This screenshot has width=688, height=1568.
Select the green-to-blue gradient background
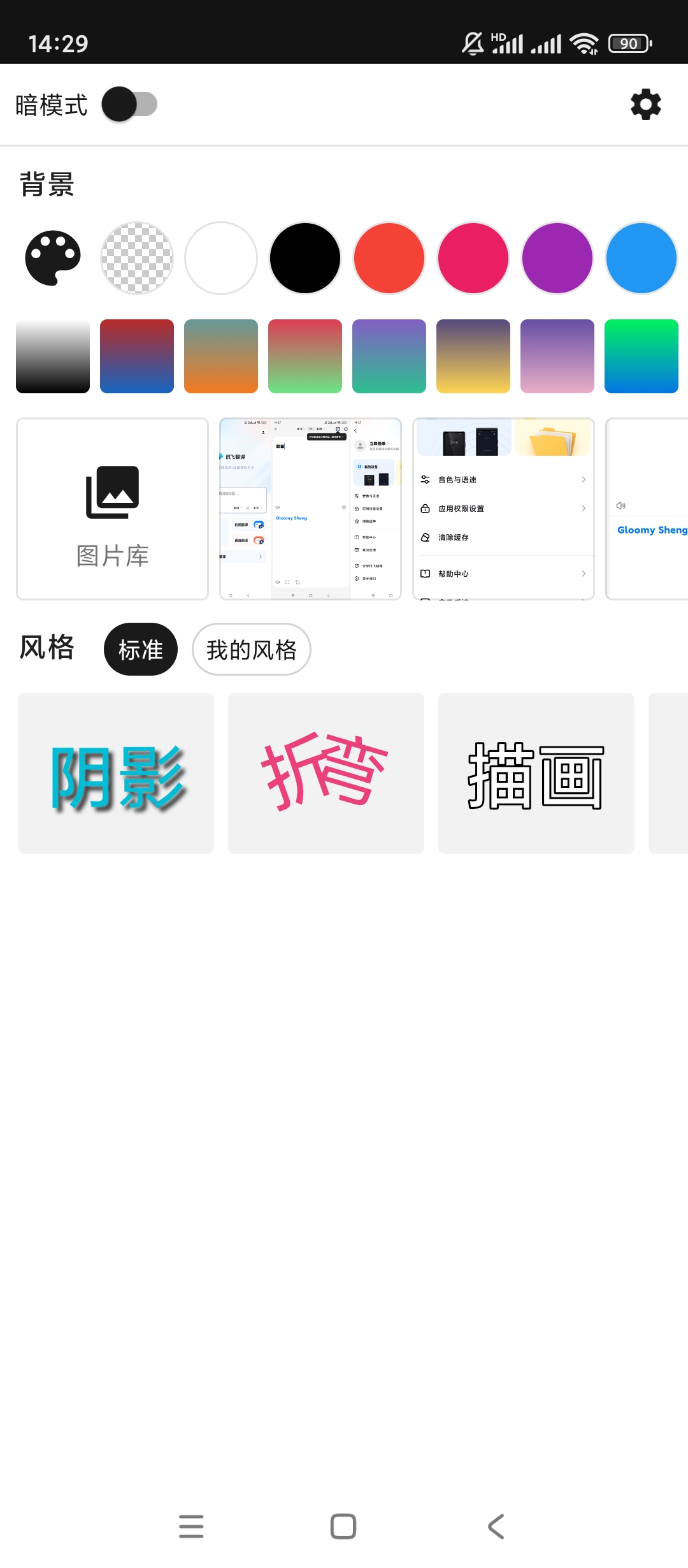coord(641,356)
